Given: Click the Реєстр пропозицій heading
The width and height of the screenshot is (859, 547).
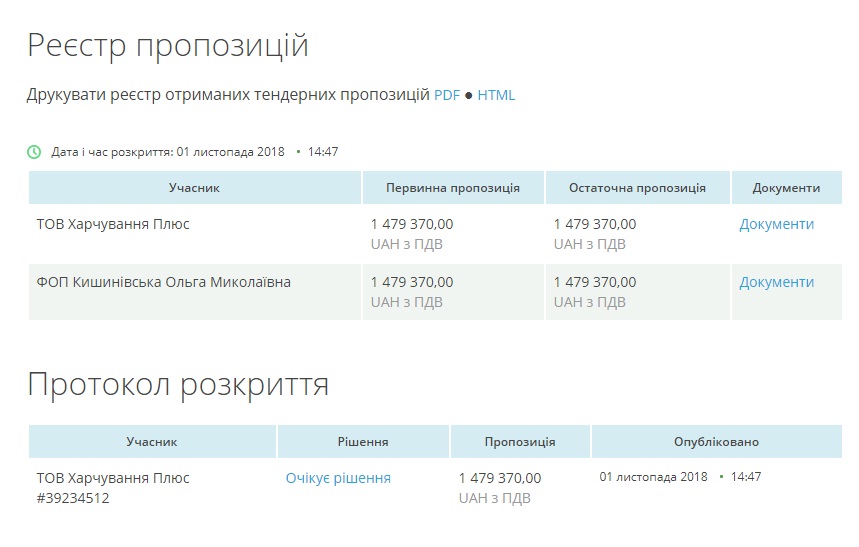Looking at the screenshot, I should tap(168, 45).
